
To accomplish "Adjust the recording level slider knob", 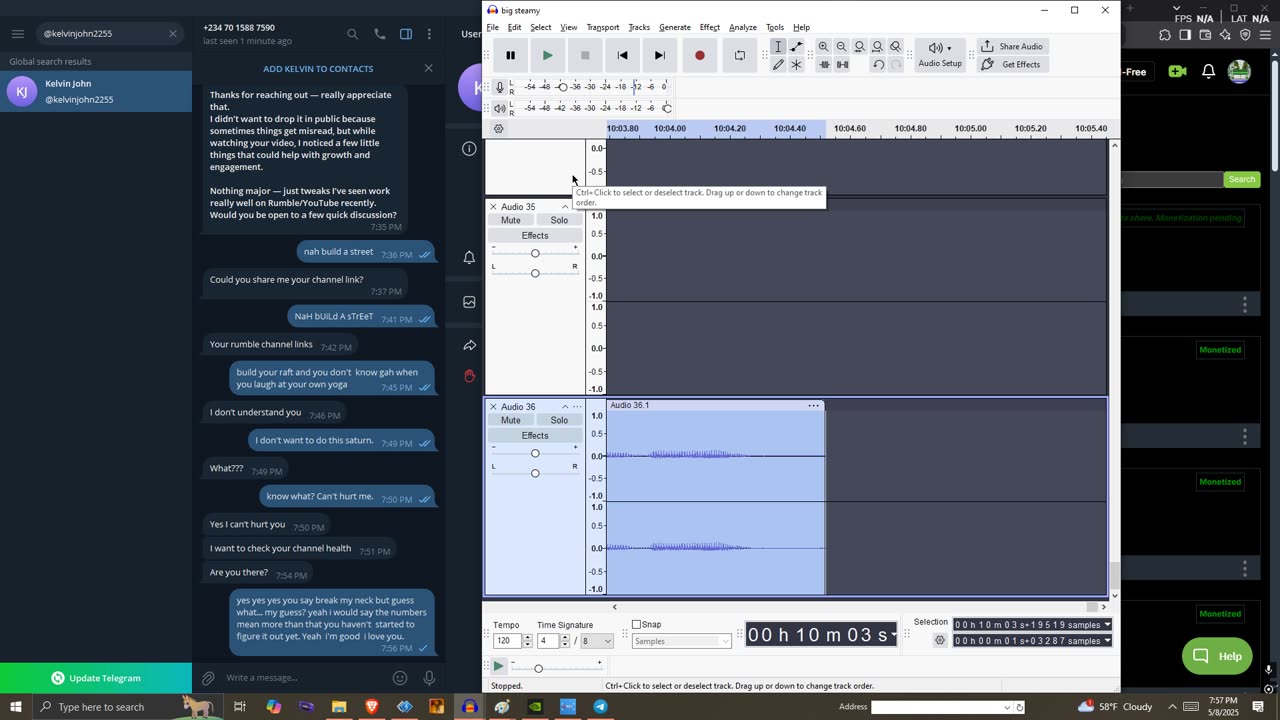I will tap(562, 87).
